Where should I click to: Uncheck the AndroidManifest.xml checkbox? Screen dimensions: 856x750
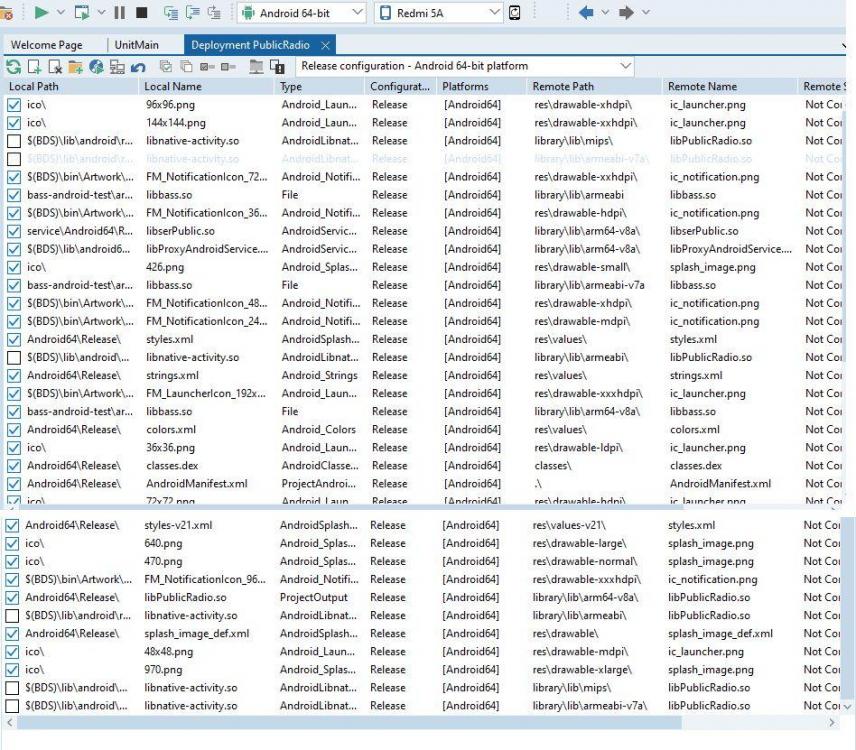[x=14, y=484]
